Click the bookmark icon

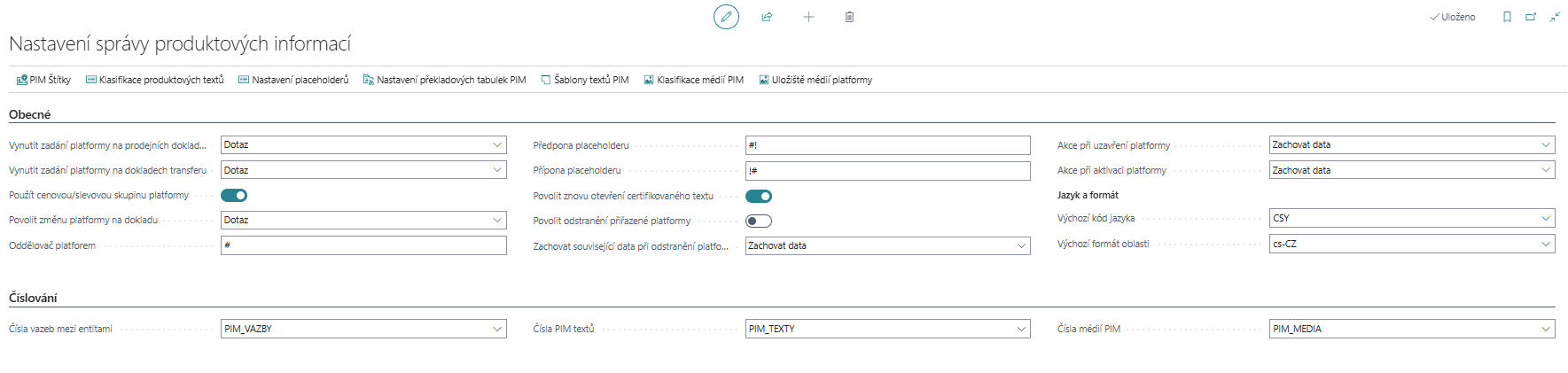[1507, 17]
